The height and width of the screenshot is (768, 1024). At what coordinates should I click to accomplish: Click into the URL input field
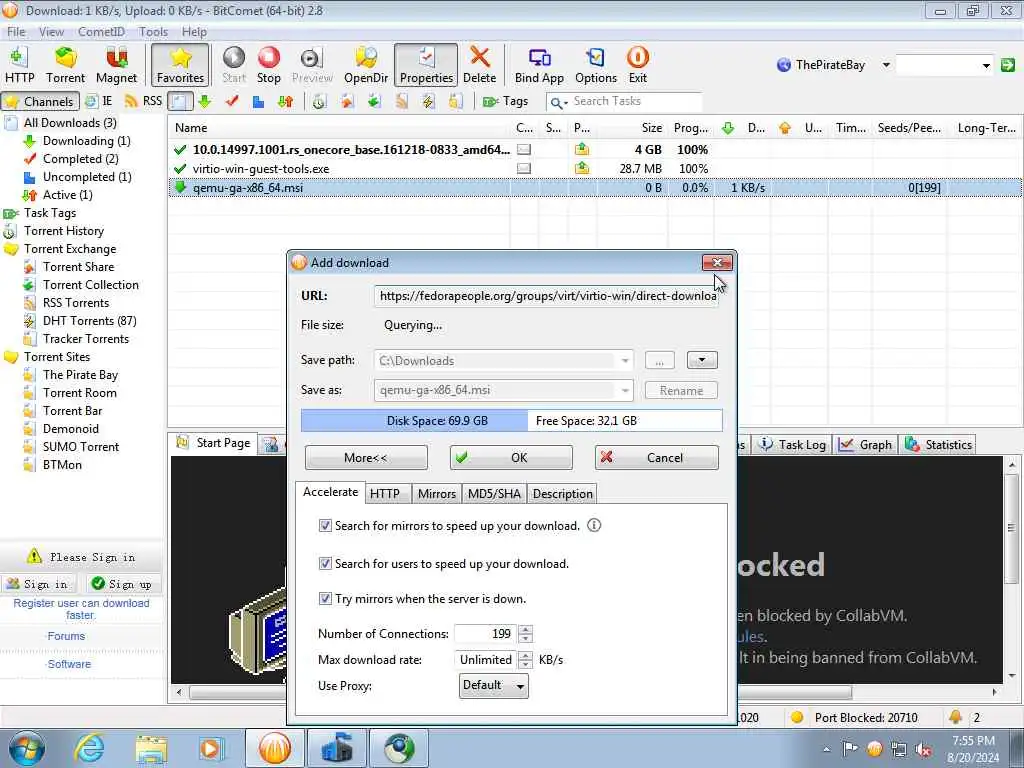click(547, 296)
